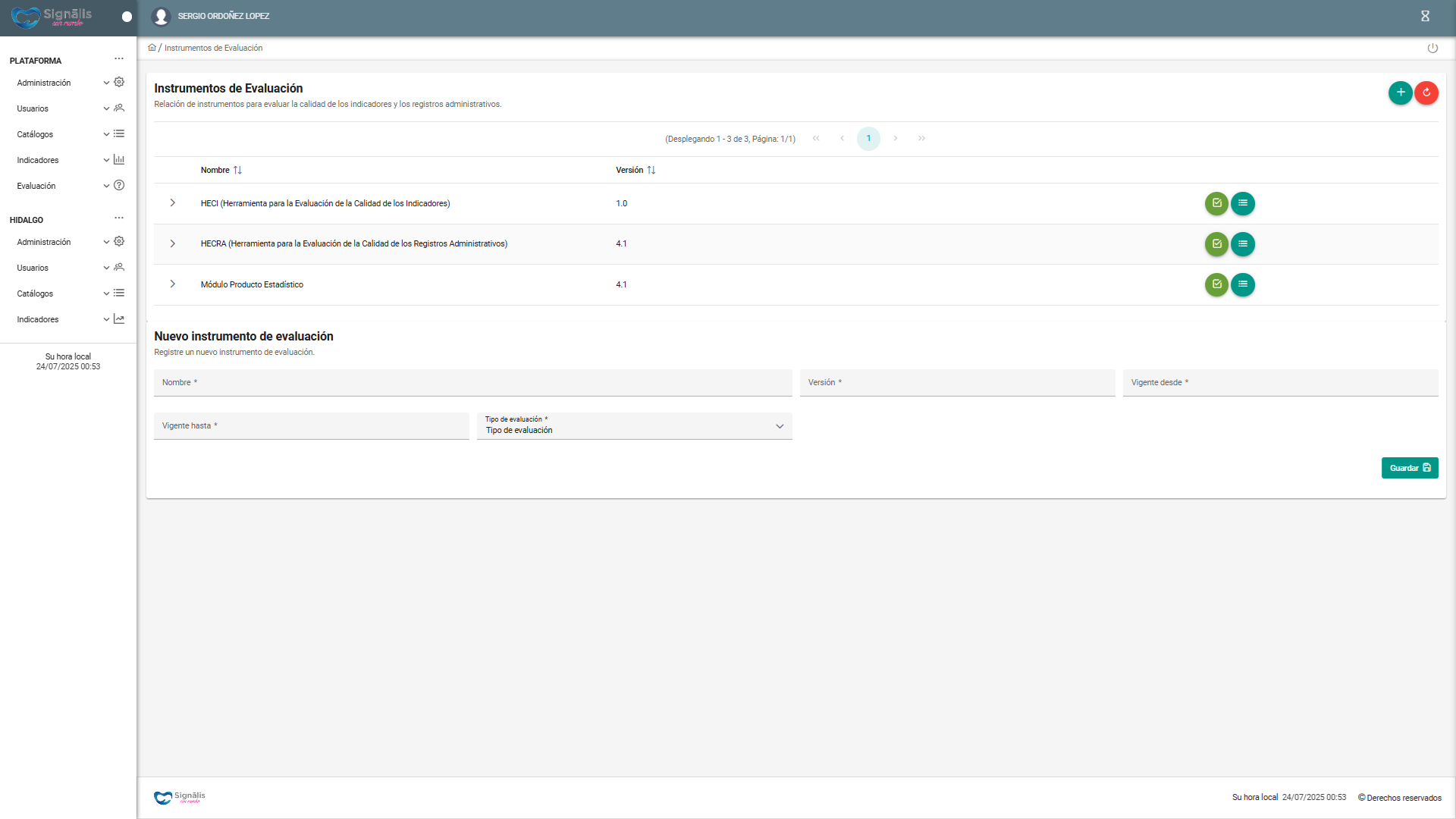
Task: Click the list icon for Módulo Producto Estadístico
Action: [1242, 284]
